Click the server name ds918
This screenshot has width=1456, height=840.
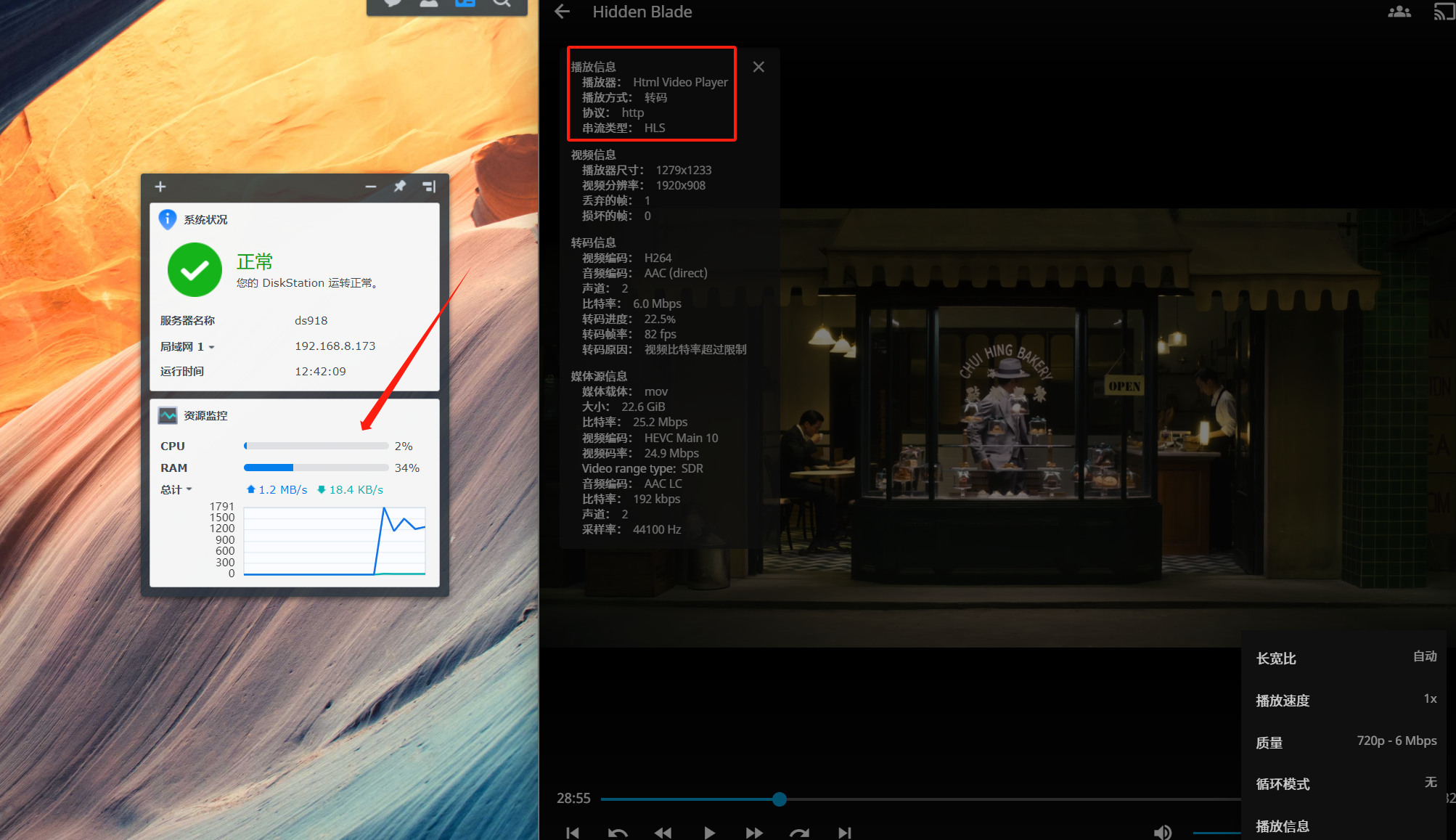click(x=311, y=321)
